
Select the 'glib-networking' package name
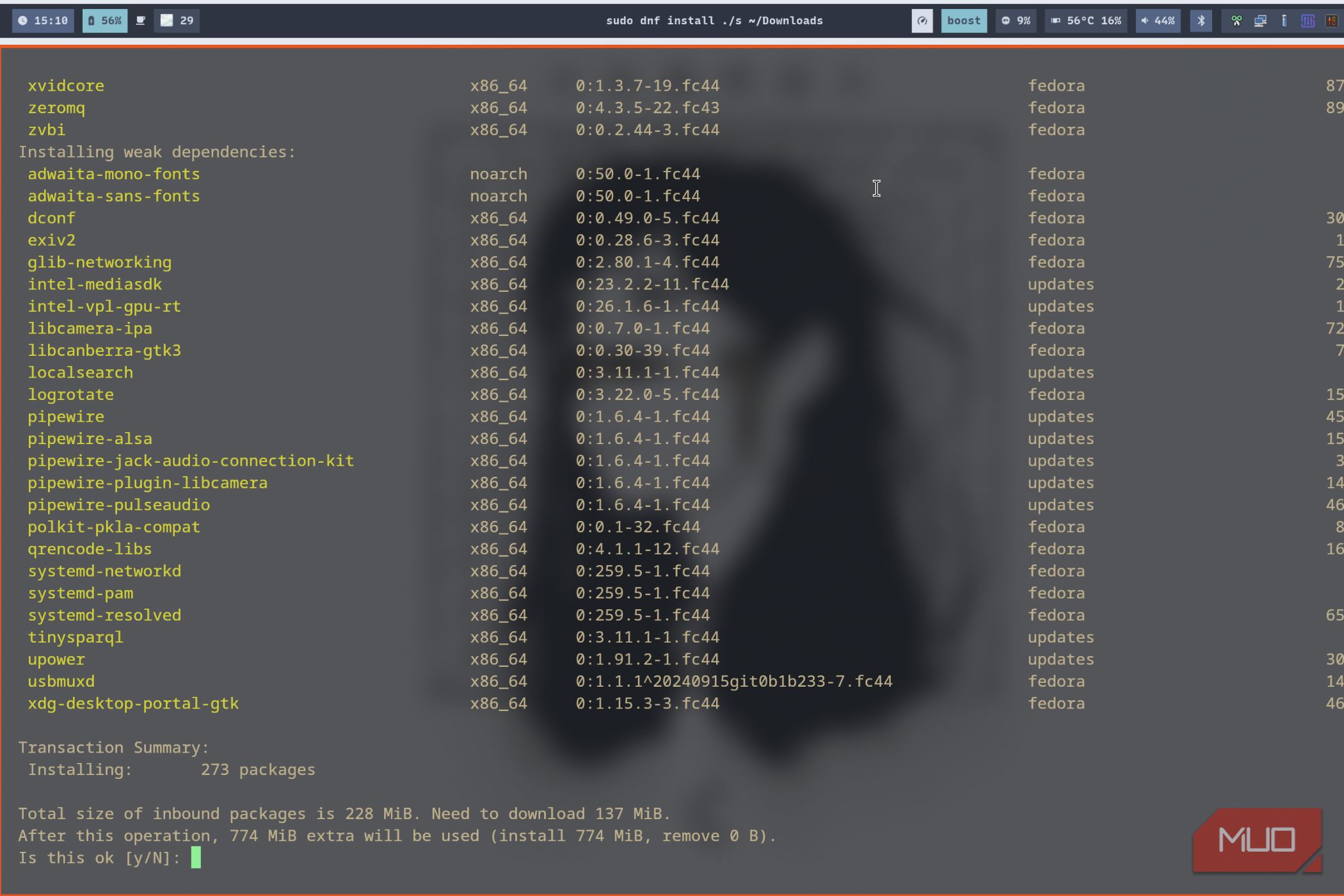coord(99,262)
